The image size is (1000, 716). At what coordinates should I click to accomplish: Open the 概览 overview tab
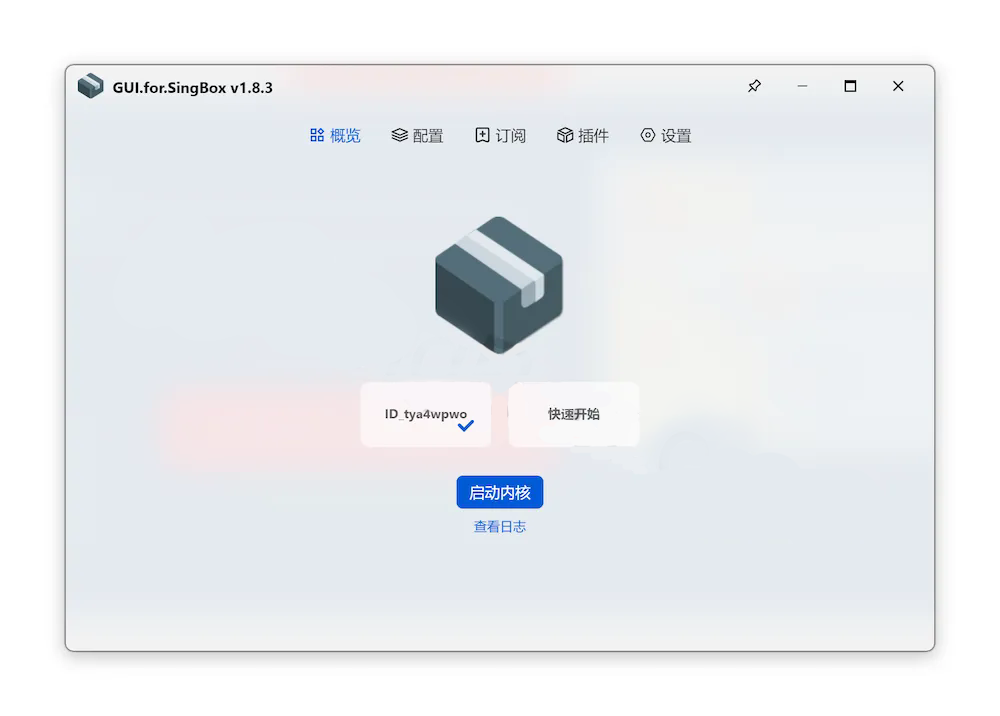pos(335,135)
